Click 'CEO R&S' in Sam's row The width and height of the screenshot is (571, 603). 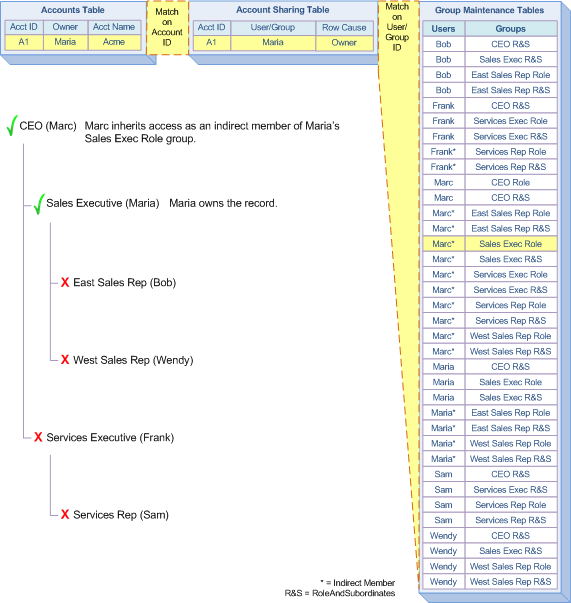[511, 474]
